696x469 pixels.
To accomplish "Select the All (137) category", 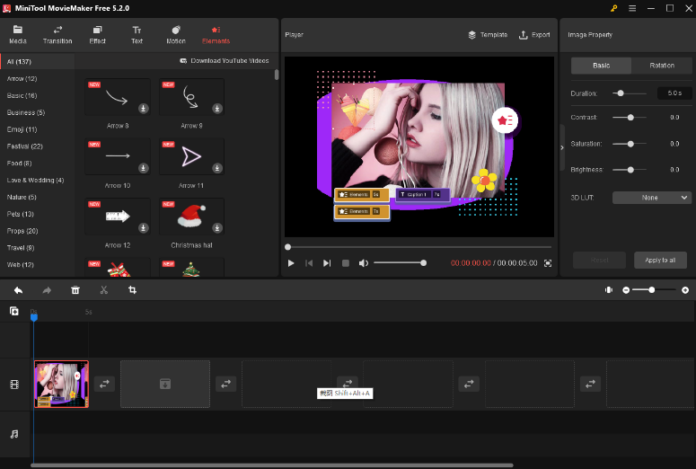I will [x=37, y=62].
